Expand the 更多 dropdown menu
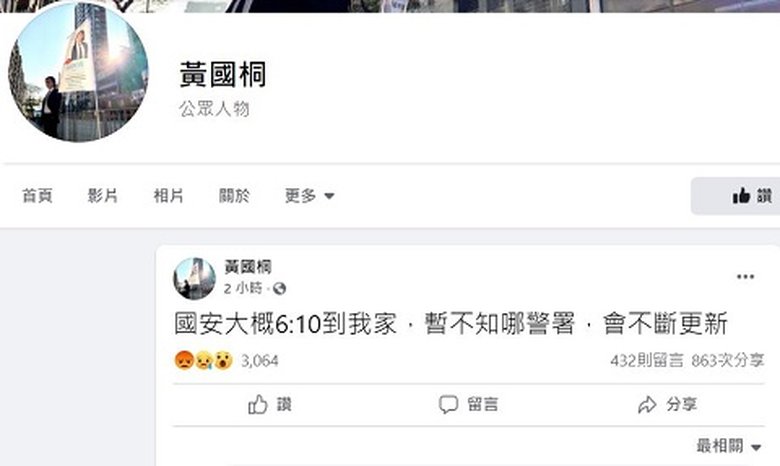Viewport: 780px width, 466px height. click(x=309, y=196)
